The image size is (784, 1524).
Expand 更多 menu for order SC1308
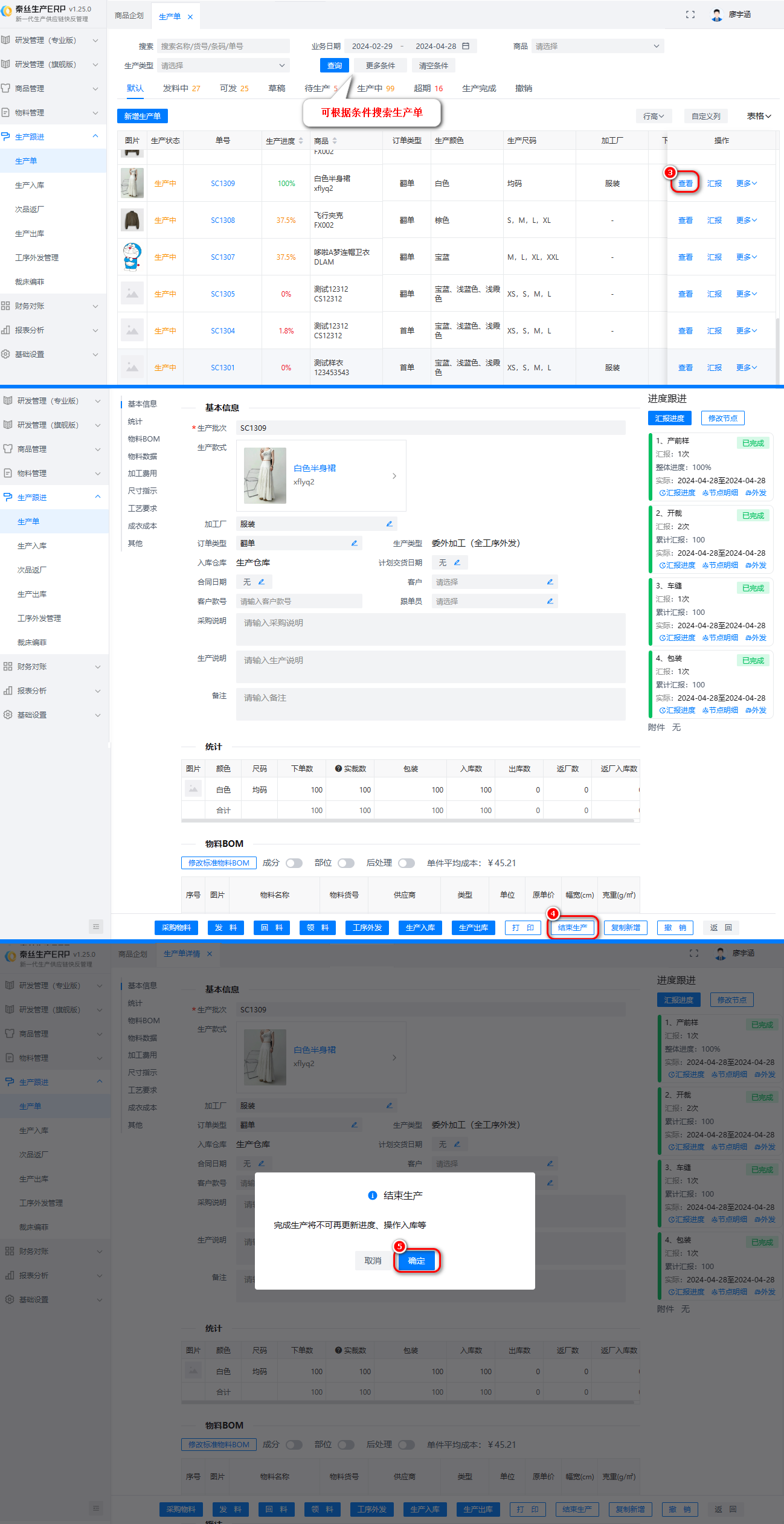click(746, 220)
